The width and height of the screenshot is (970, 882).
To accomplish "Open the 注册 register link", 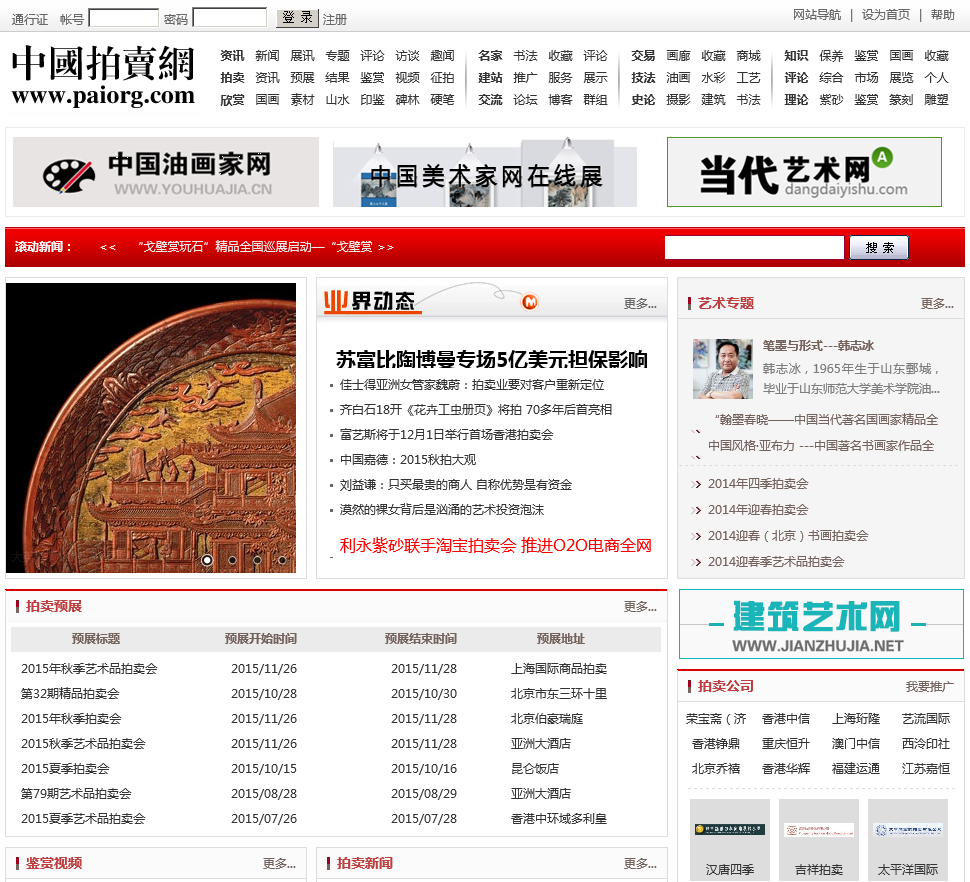I will pos(335,19).
